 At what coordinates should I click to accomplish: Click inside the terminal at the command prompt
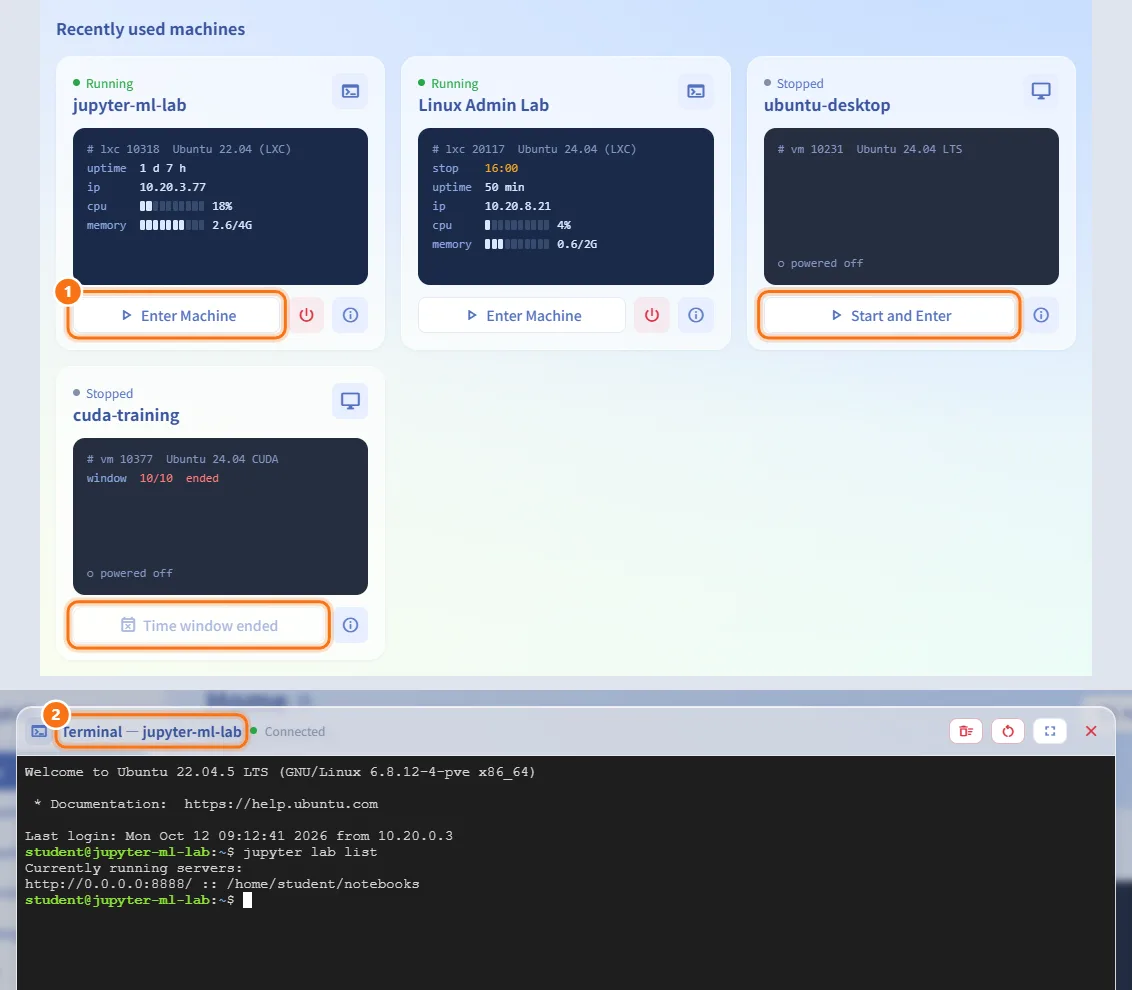(248, 900)
